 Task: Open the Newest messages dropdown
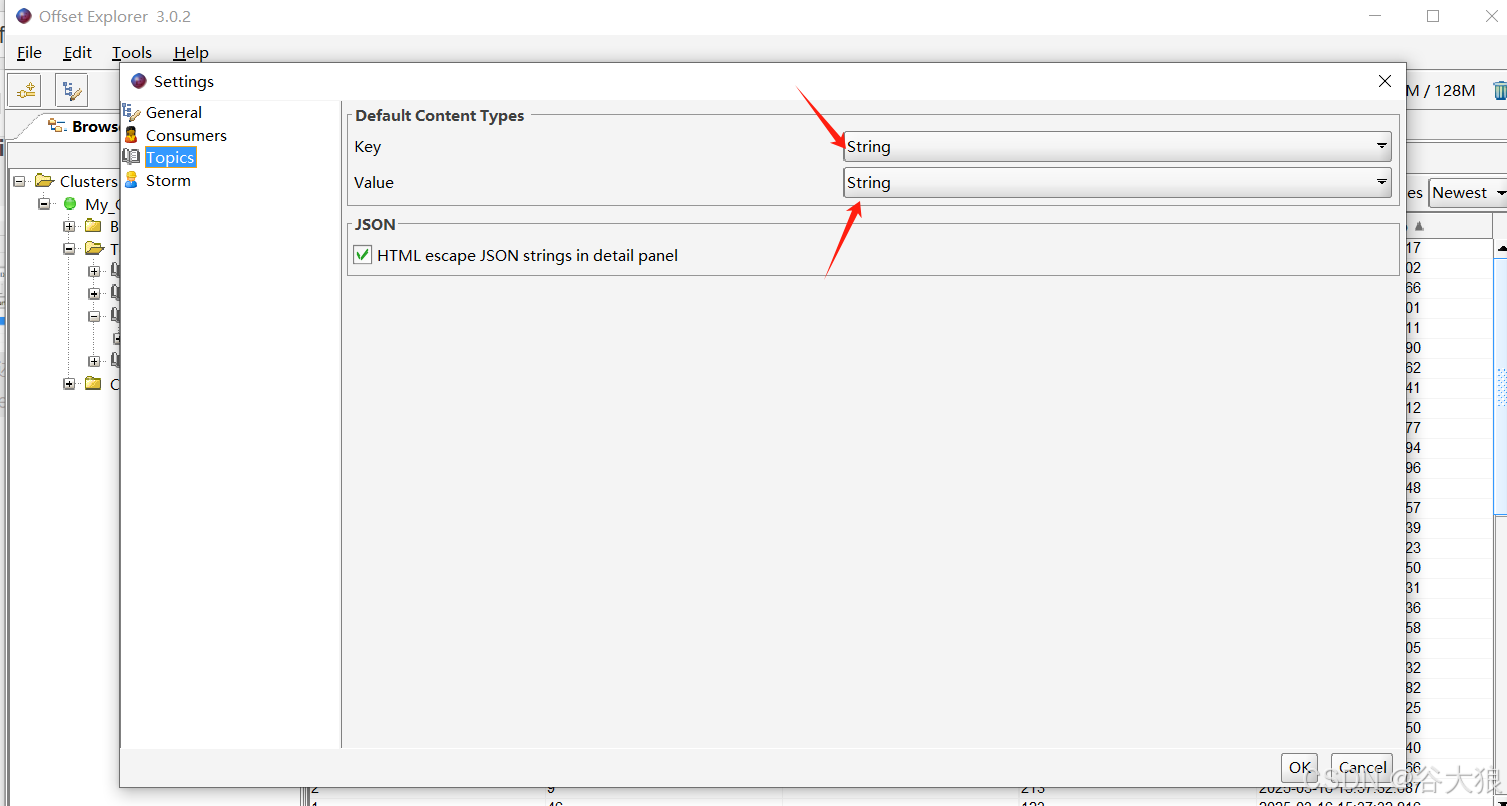tap(1467, 193)
